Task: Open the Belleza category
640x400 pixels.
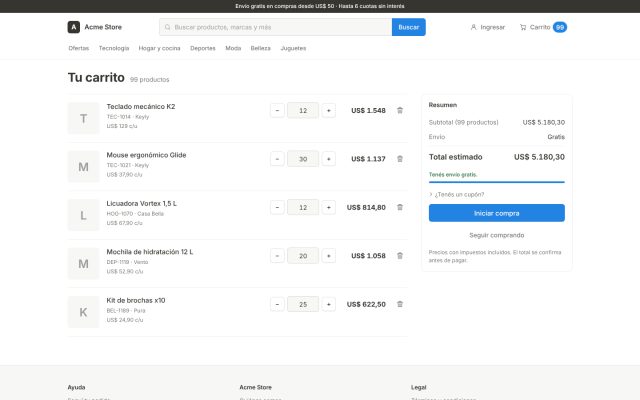Action: click(260, 48)
